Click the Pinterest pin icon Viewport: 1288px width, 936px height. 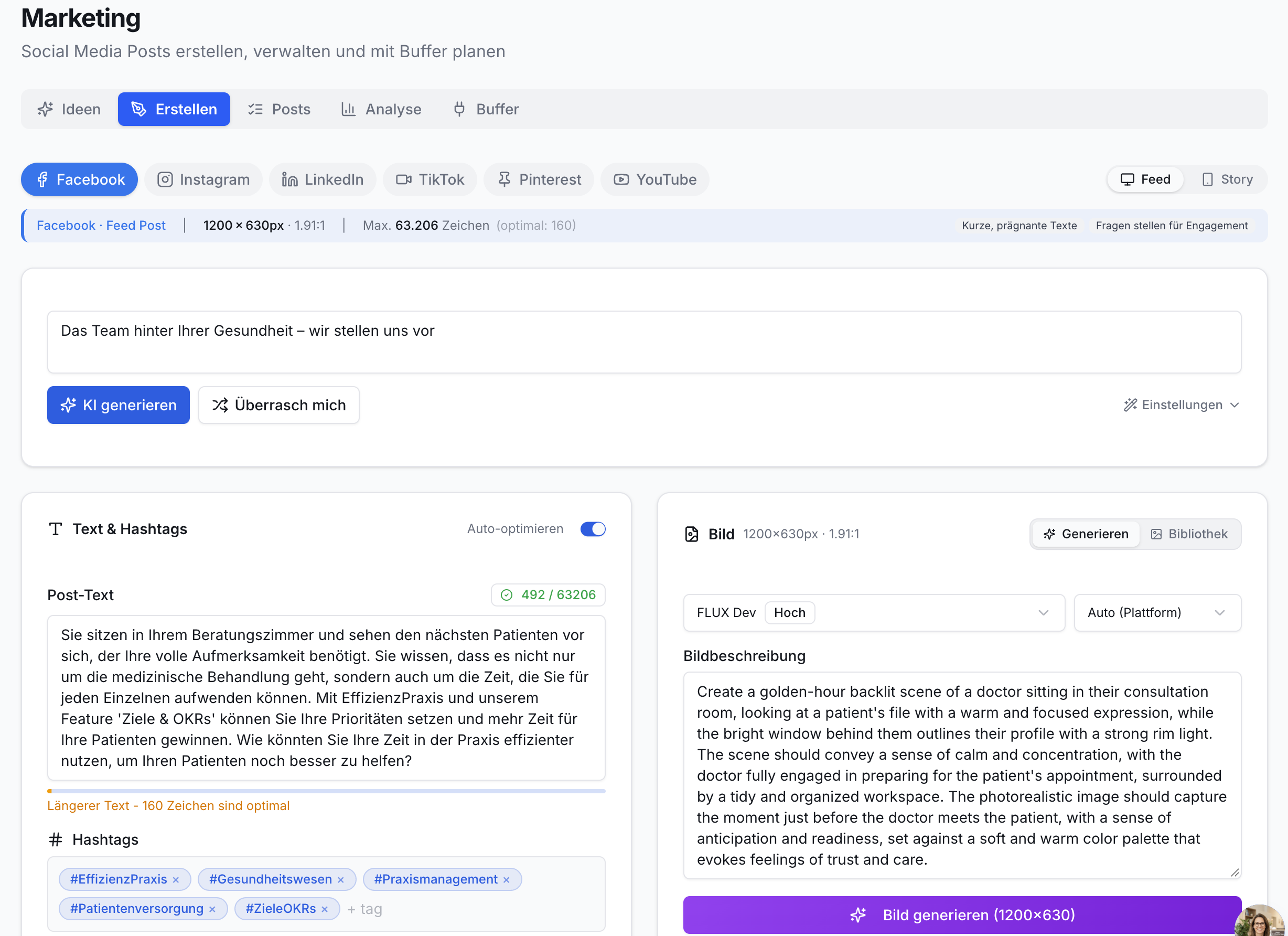pyautogui.click(x=505, y=179)
